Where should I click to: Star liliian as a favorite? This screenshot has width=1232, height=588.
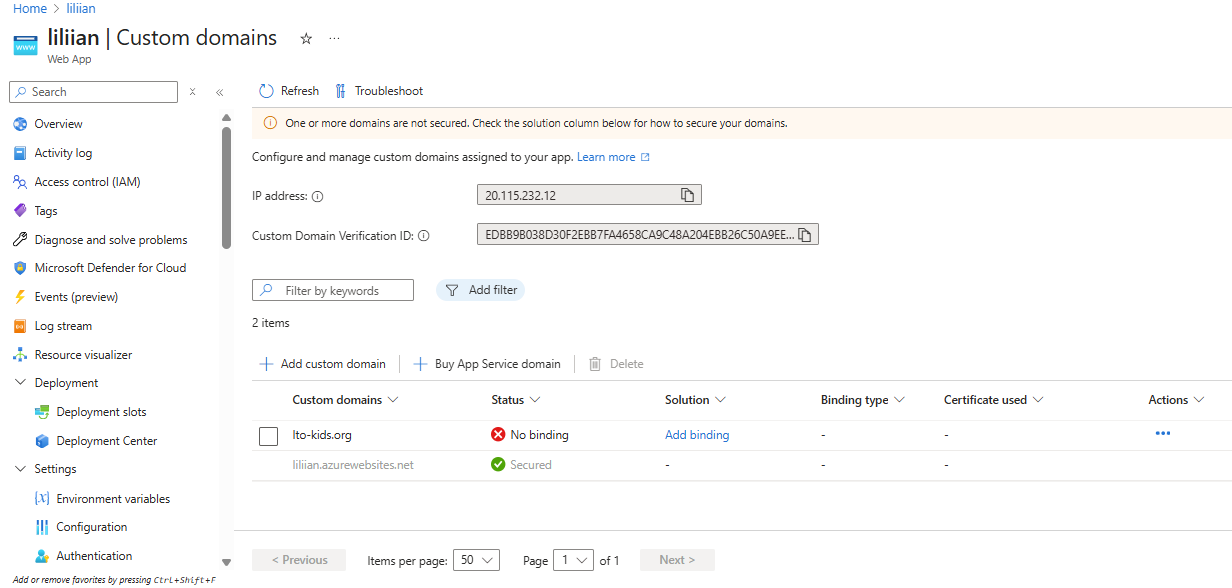(x=306, y=38)
